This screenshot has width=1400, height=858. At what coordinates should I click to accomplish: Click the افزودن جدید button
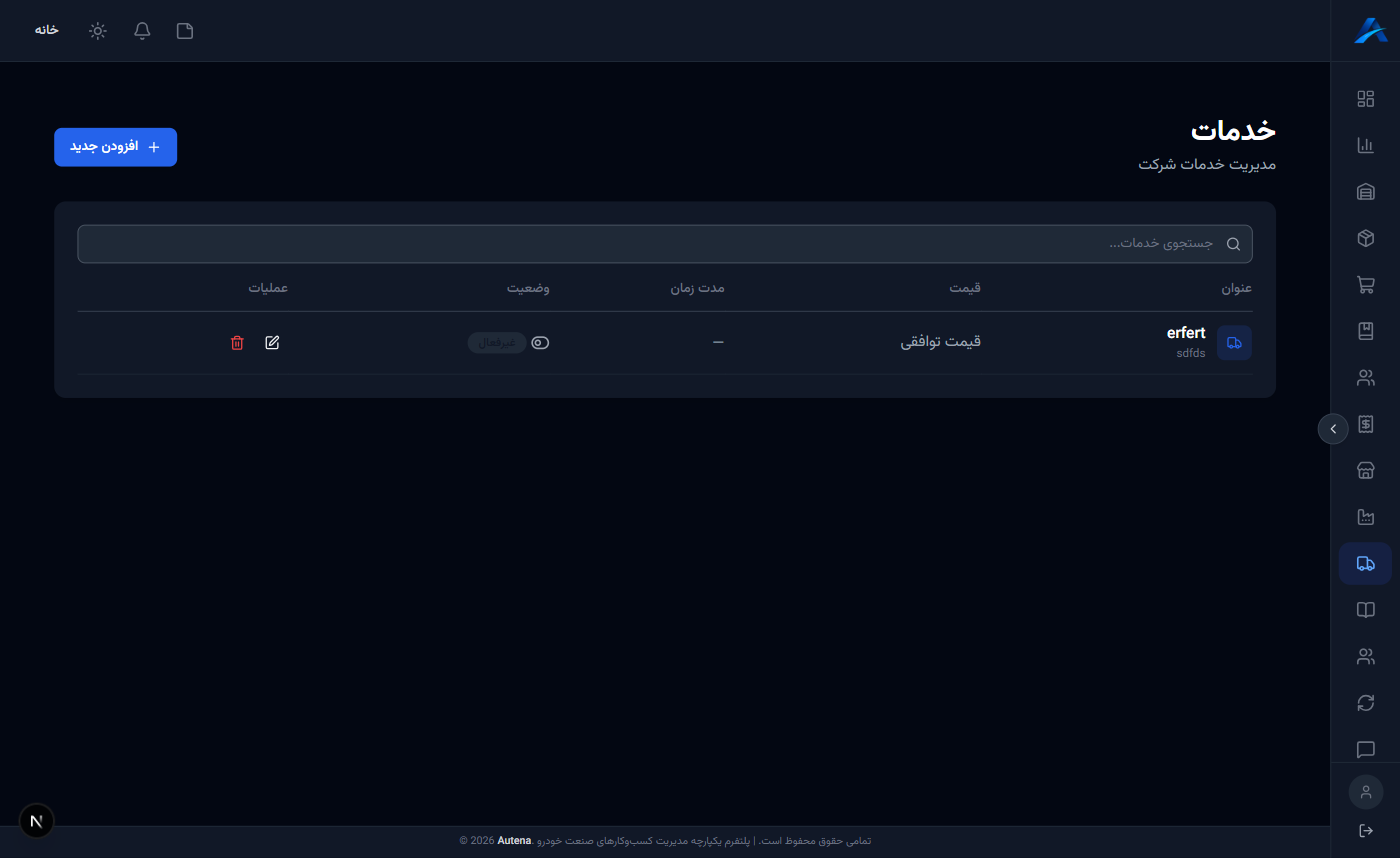click(x=115, y=147)
